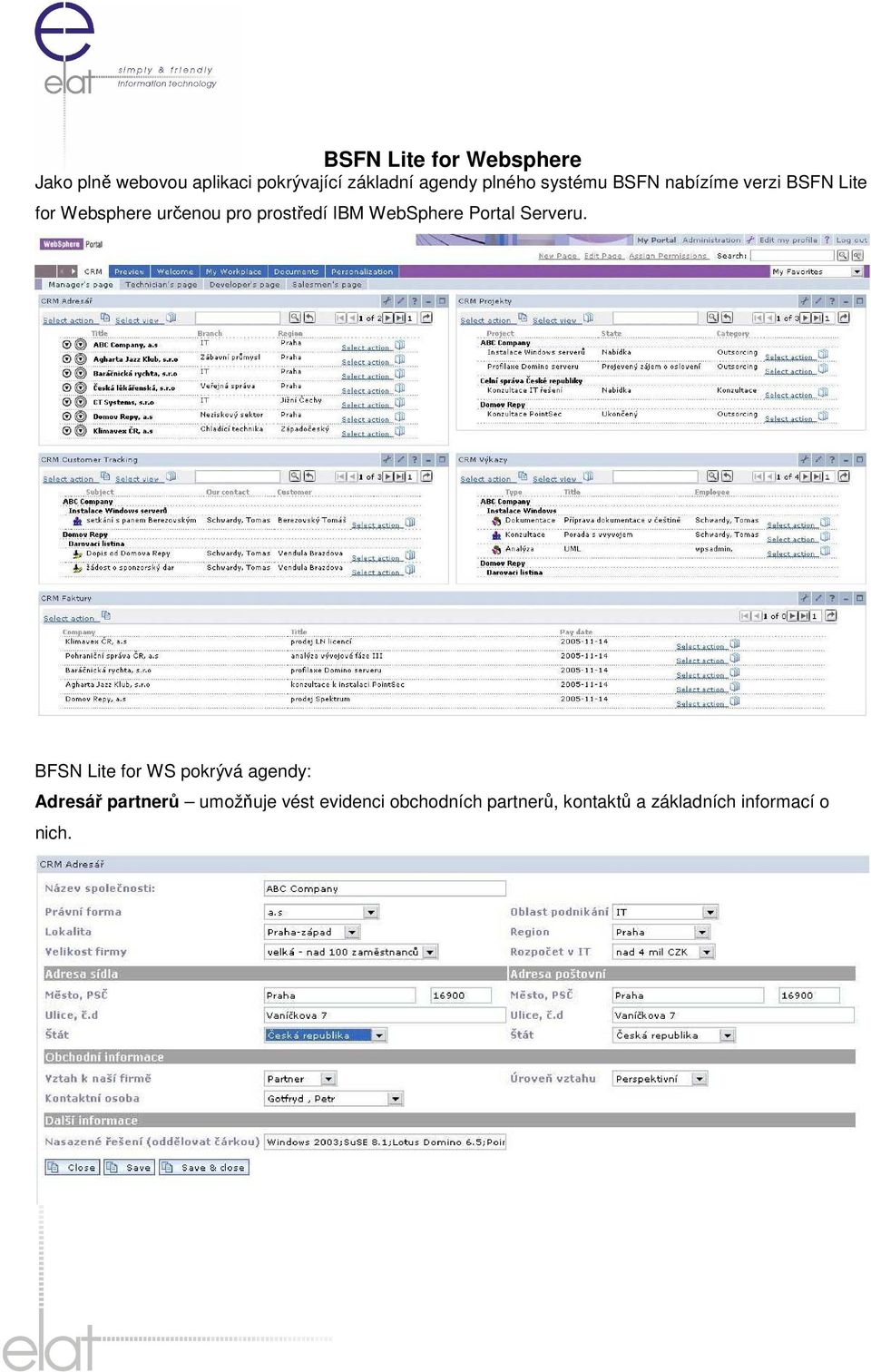Viewport: 871px width, 1372px height.
Task: Open Úroveň vztahu dropdown Perspektivní
Action: (700, 1079)
